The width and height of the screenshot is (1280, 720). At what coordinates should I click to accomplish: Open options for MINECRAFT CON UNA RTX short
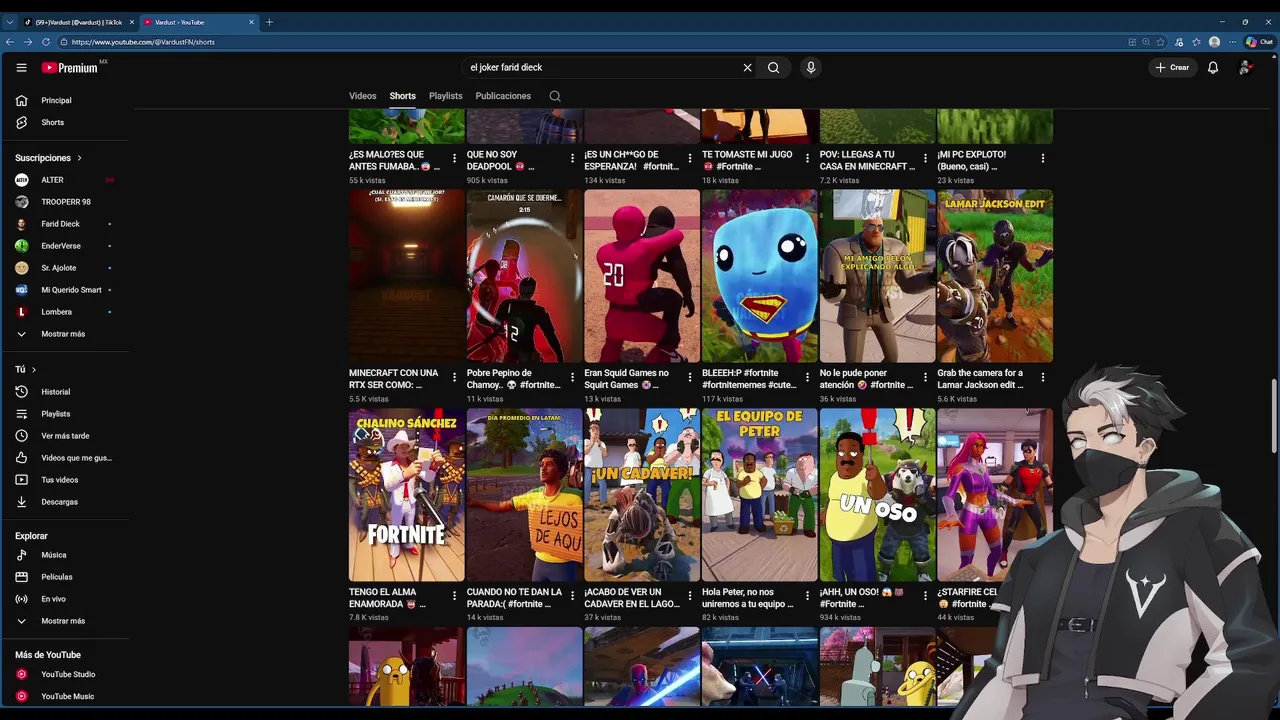[x=455, y=378]
